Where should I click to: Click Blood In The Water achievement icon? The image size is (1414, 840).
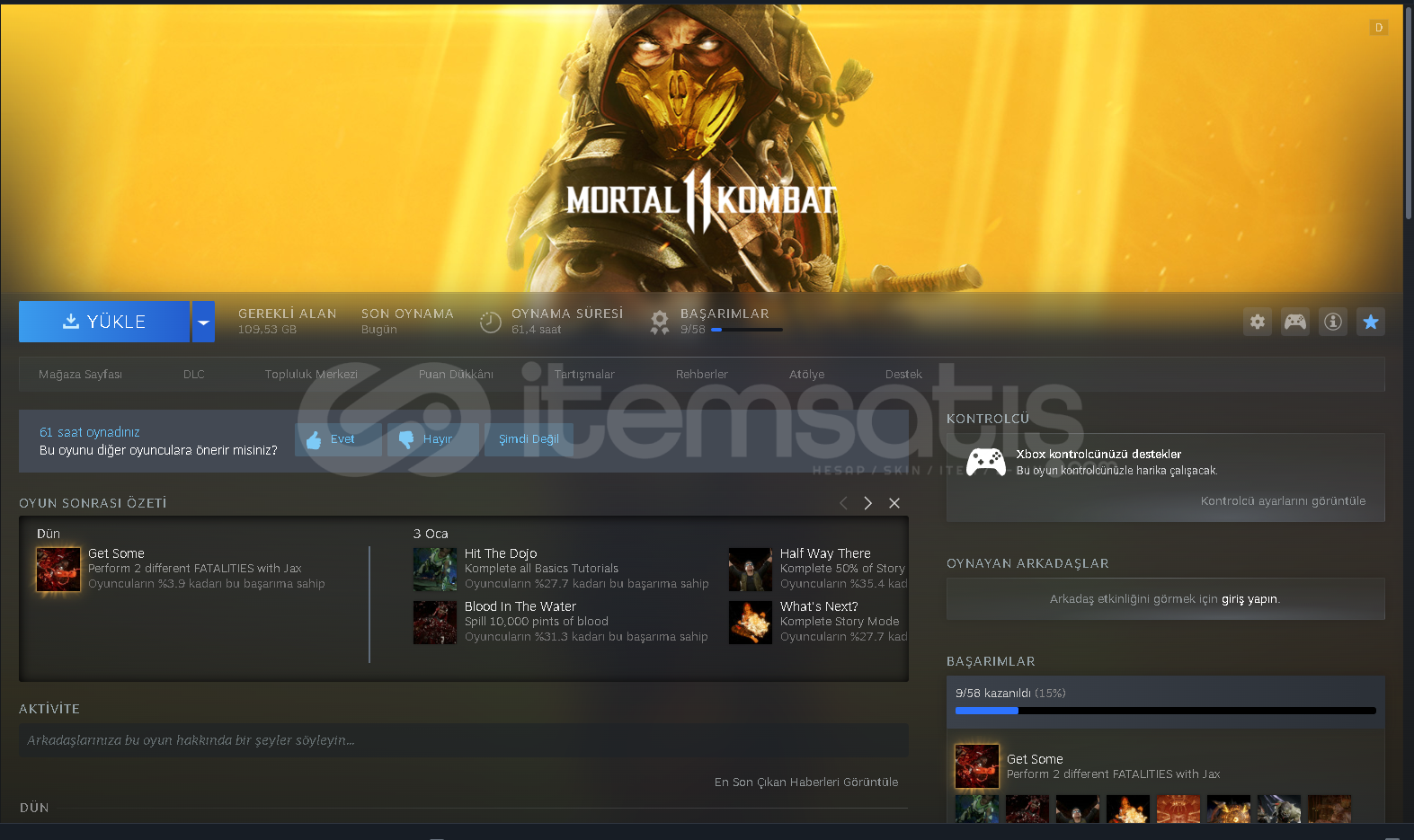(x=435, y=623)
